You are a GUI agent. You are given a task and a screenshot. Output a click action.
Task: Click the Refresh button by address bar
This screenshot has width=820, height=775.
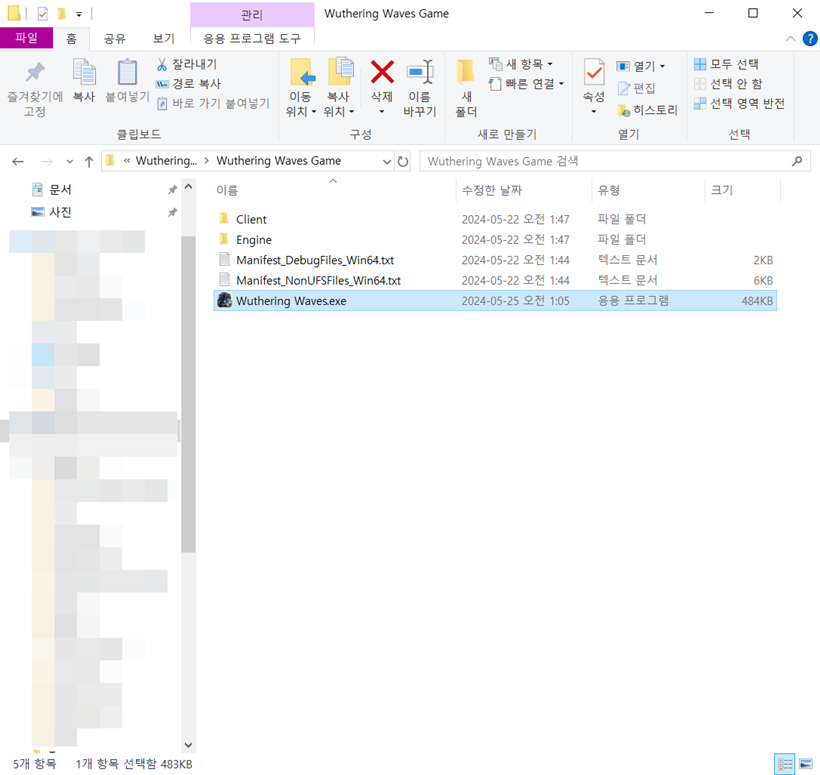tap(403, 161)
